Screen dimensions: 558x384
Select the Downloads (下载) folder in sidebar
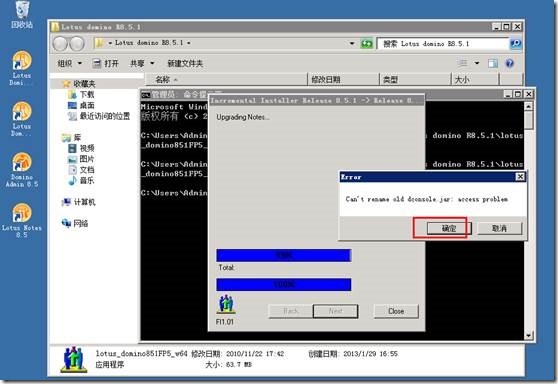[81, 95]
